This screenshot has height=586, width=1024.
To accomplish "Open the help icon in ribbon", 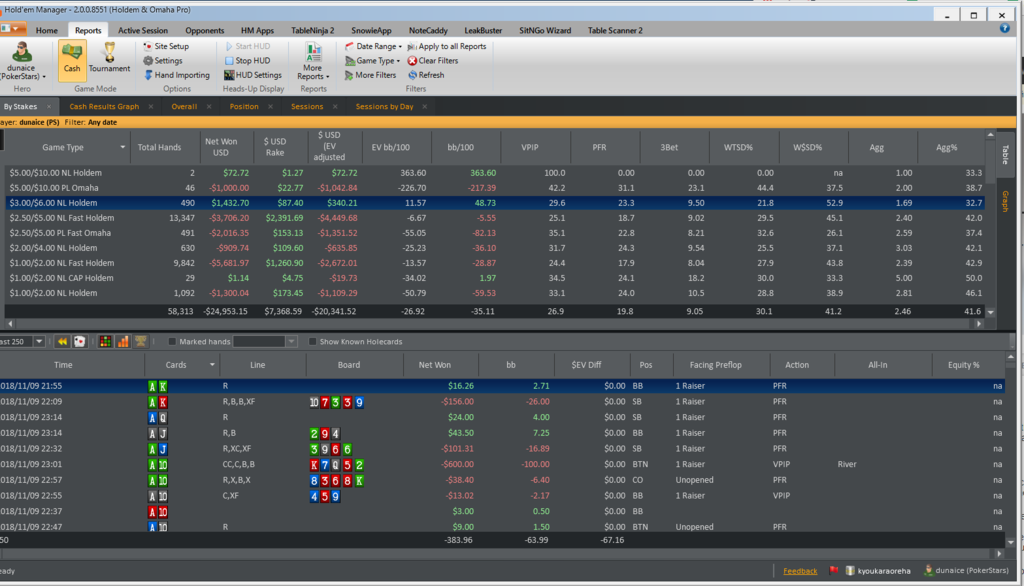I will (x=1004, y=29).
